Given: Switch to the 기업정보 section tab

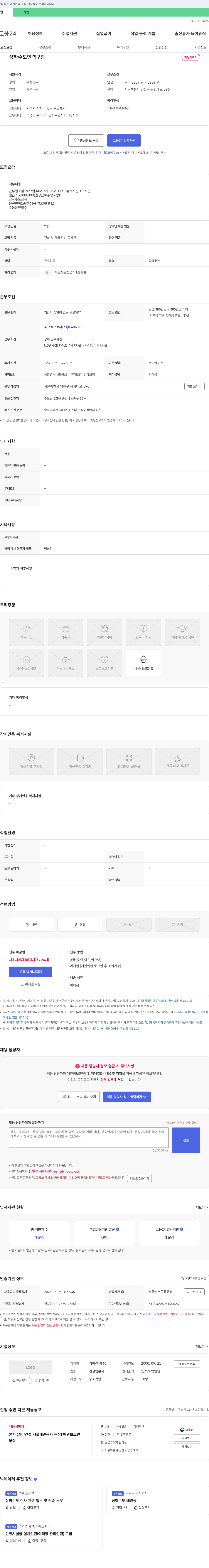Looking at the screenshot, I should (x=201, y=47).
